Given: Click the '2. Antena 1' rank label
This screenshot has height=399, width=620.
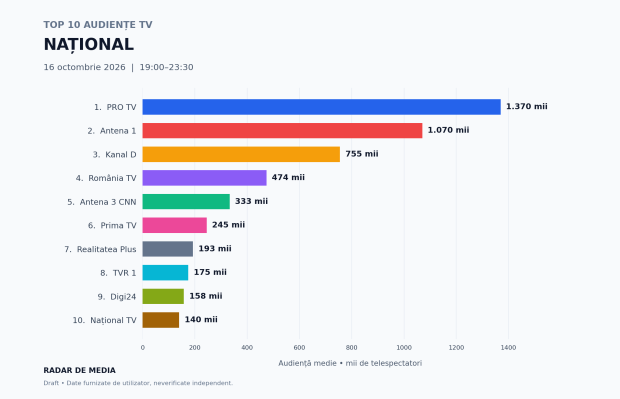Looking at the screenshot, I should [112, 131].
